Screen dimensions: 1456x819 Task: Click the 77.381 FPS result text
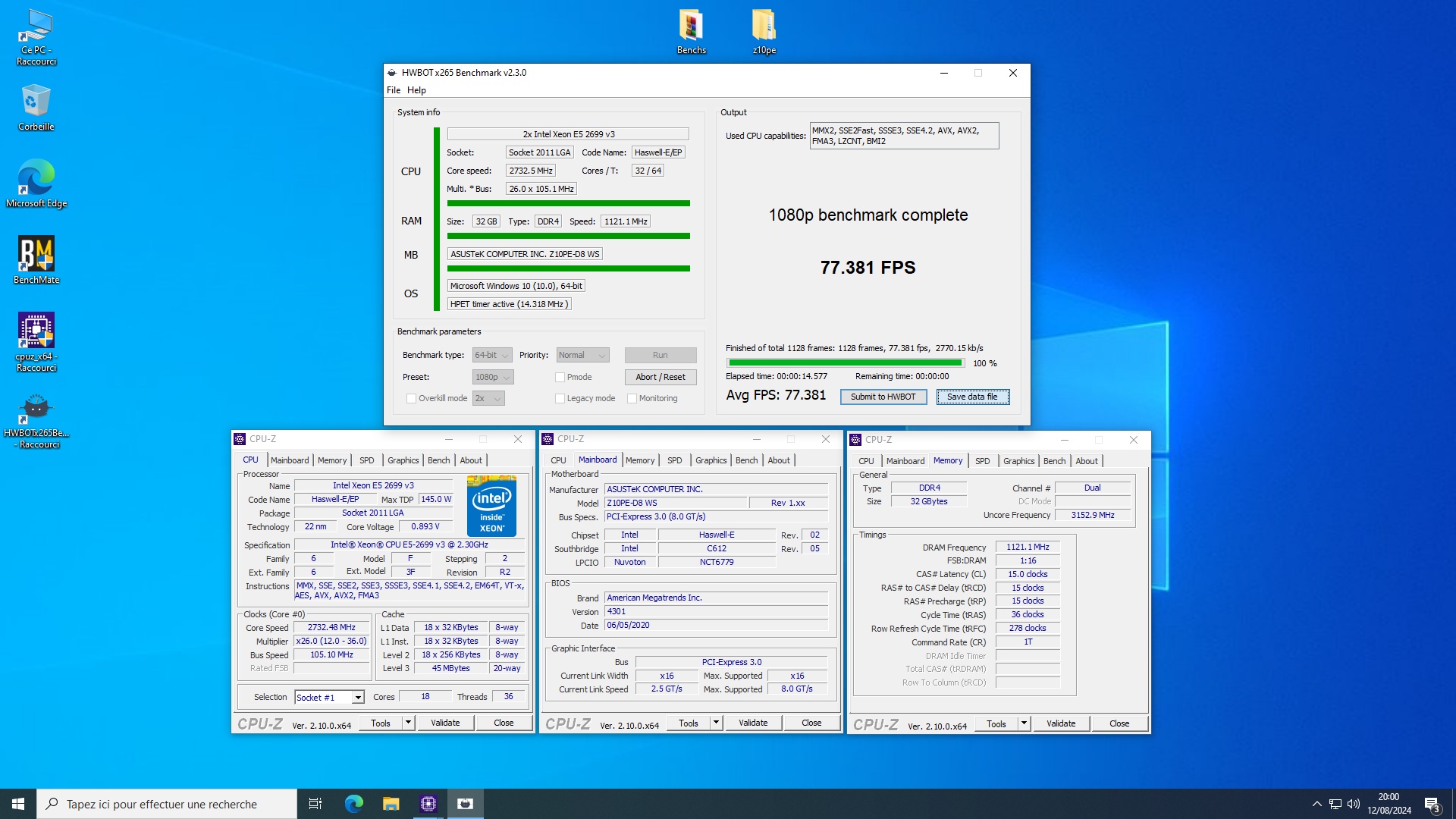point(868,267)
